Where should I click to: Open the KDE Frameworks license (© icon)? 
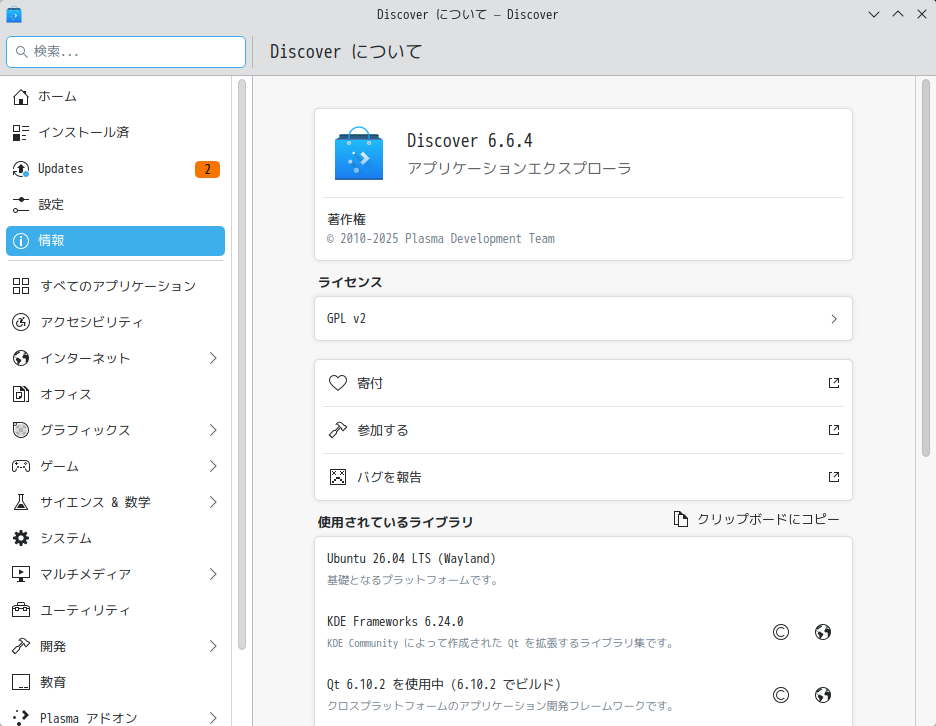click(781, 632)
